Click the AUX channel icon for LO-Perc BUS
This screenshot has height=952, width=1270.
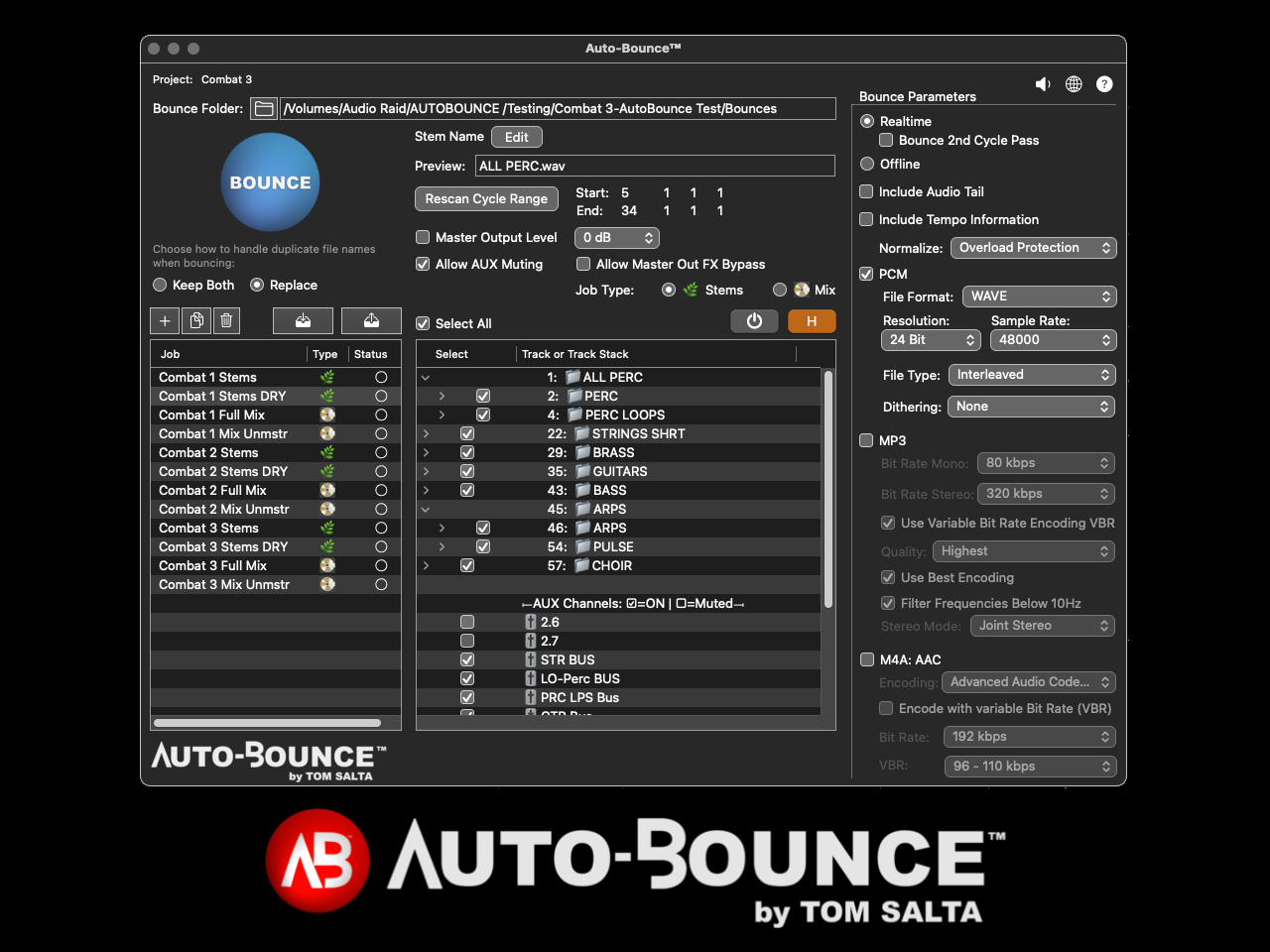click(x=531, y=679)
